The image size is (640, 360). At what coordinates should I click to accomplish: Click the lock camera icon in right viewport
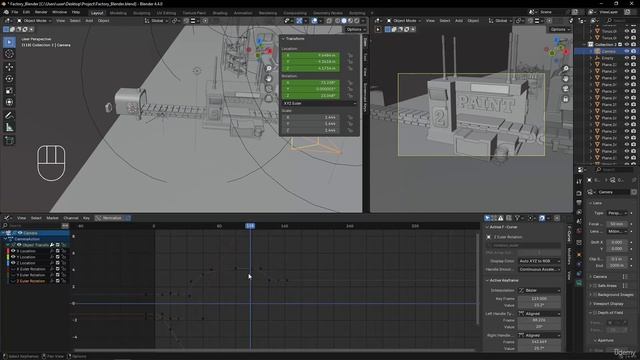(566, 99)
